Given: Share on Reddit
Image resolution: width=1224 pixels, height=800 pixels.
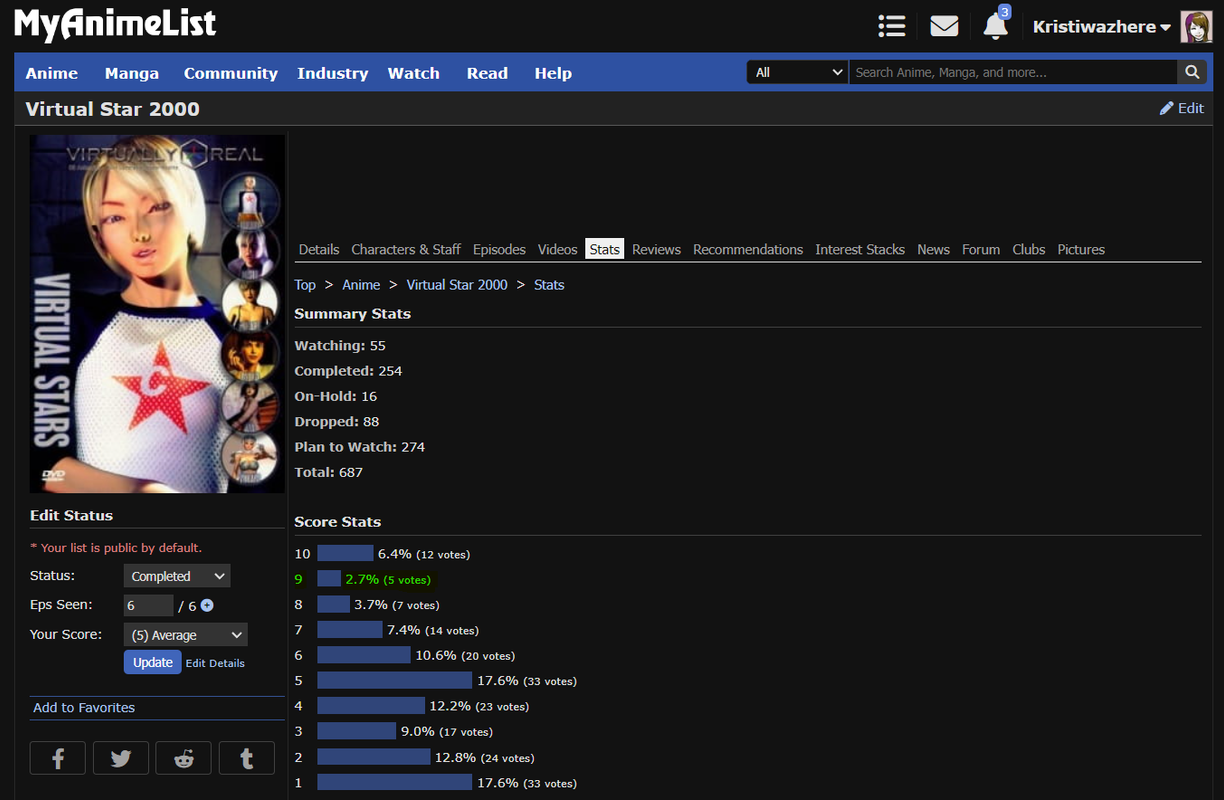Looking at the screenshot, I should coord(184,758).
